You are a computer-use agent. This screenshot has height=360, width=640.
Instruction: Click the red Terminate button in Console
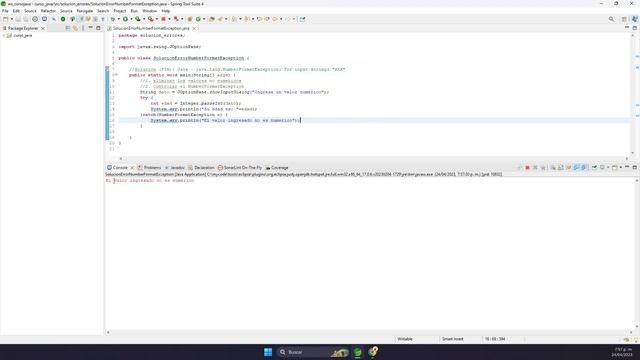(x=527, y=168)
